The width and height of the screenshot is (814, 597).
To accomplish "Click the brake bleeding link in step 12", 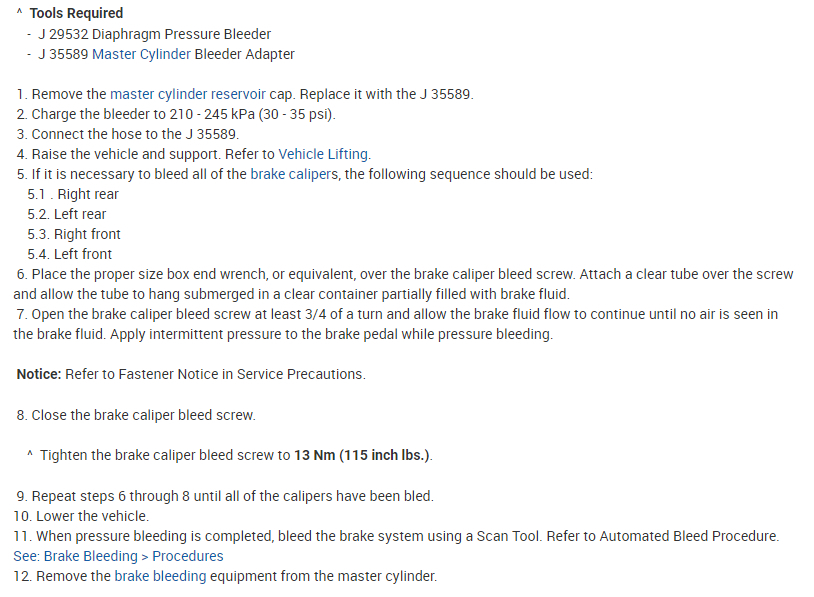I will (160, 576).
